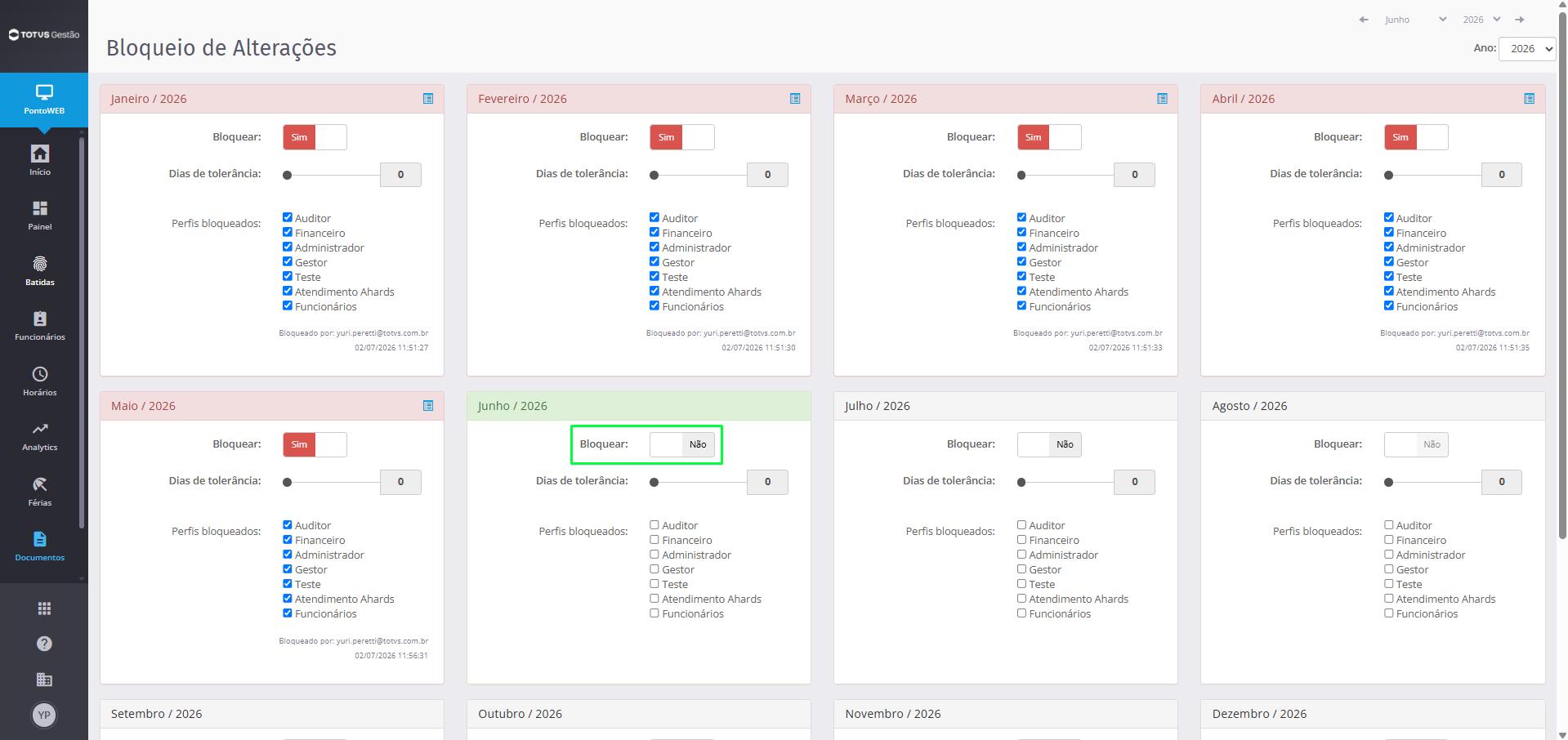
Task: Uncheck Funcionários in Janeiro / 2026
Action: pos(288,305)
